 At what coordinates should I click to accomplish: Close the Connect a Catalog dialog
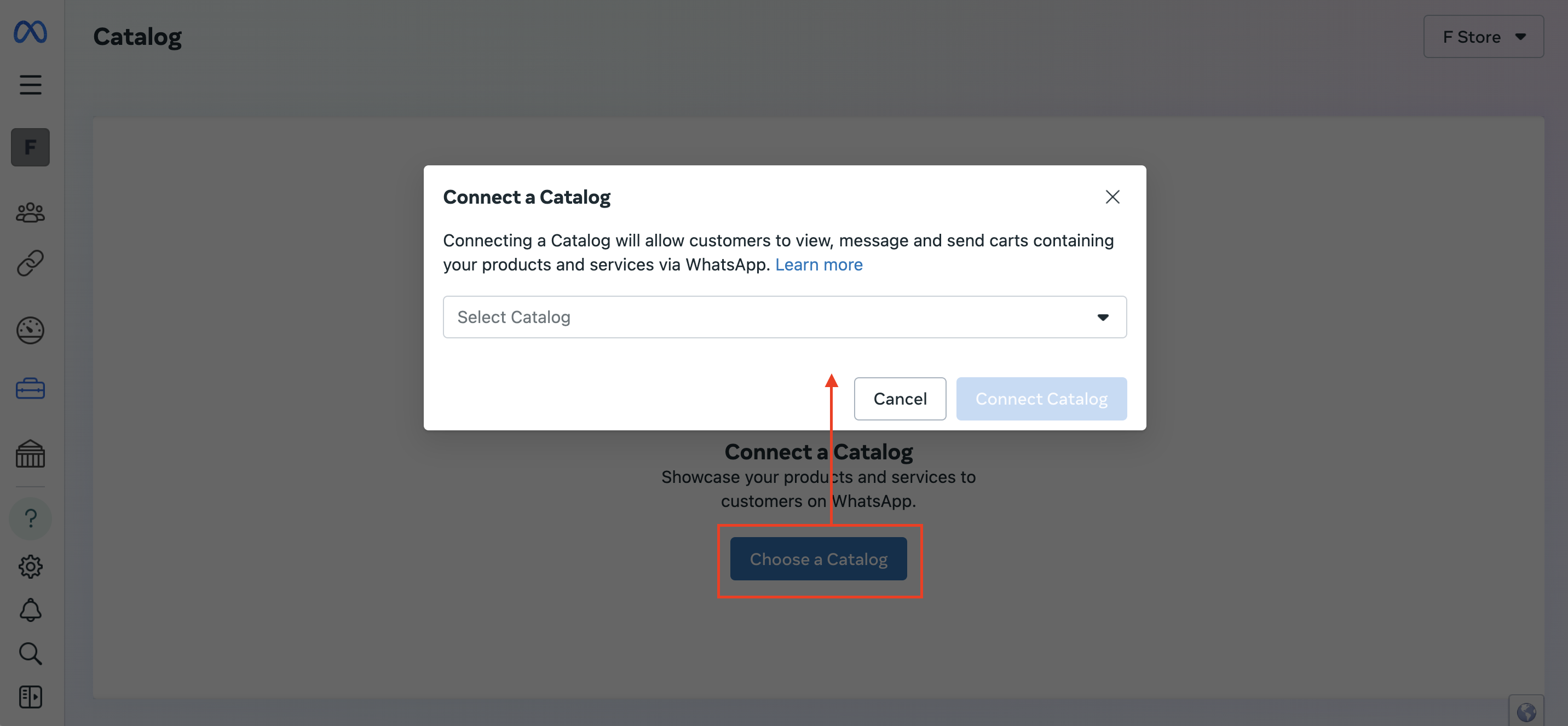1112,197
